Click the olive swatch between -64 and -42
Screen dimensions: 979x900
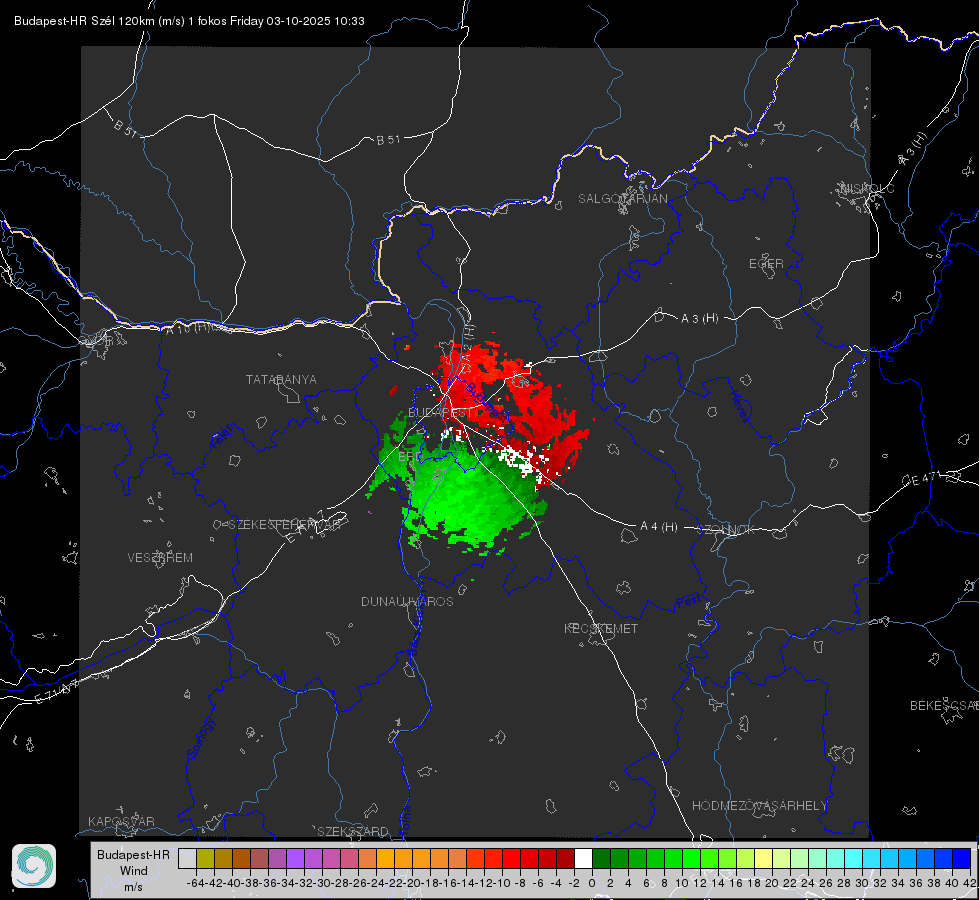pos(205,858)
